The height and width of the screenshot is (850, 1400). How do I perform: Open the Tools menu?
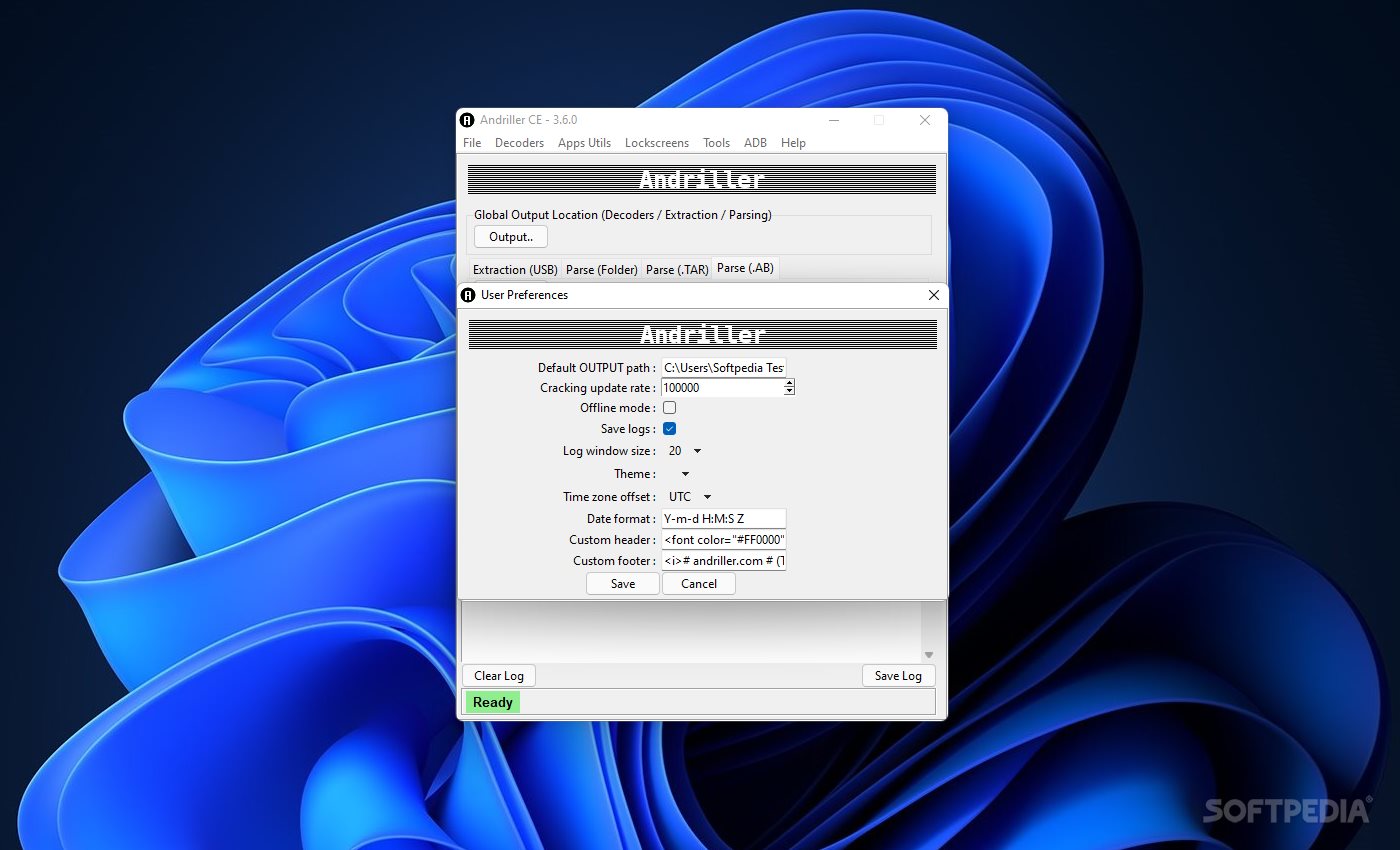coord(716,143)
